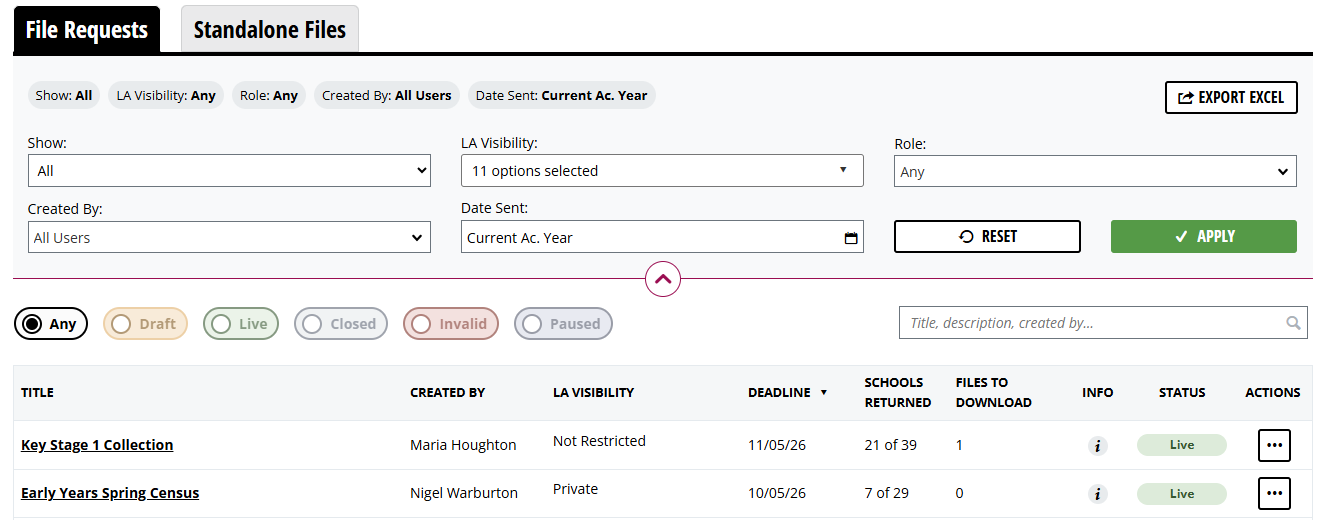Image resolution: width=1321 pixels, height=520 pixels.
Task: Click the LA Visibility column header
Action: point(593,393)
